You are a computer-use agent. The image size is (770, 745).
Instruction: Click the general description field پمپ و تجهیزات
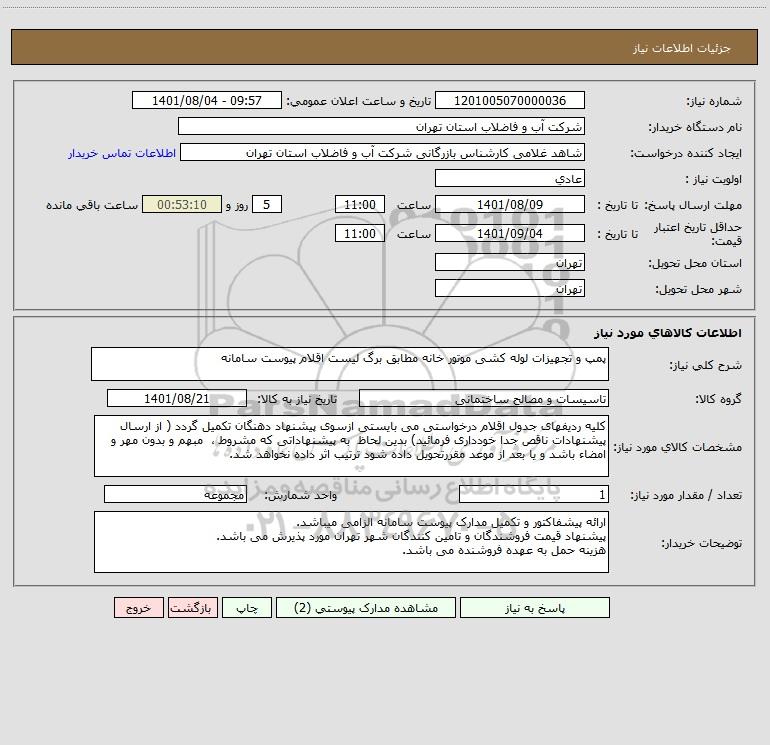350,364
